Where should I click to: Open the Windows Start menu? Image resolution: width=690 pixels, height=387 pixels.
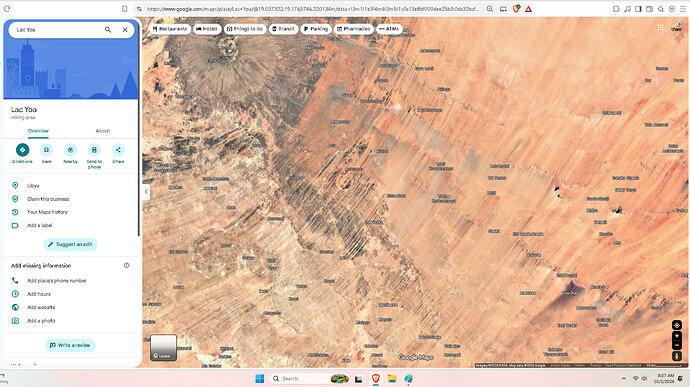point(260,379)
